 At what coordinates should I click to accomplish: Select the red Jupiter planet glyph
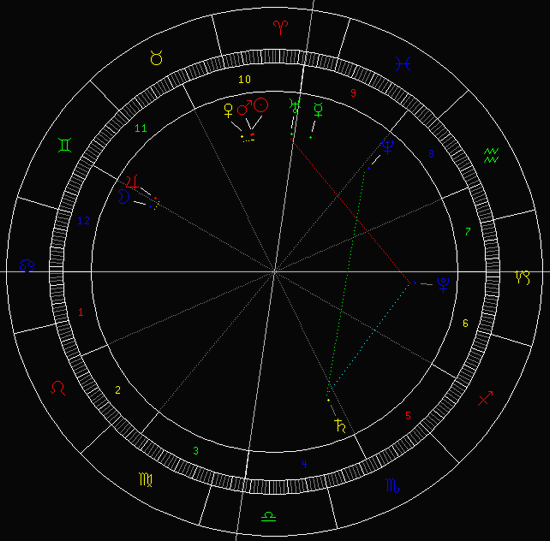133,182
